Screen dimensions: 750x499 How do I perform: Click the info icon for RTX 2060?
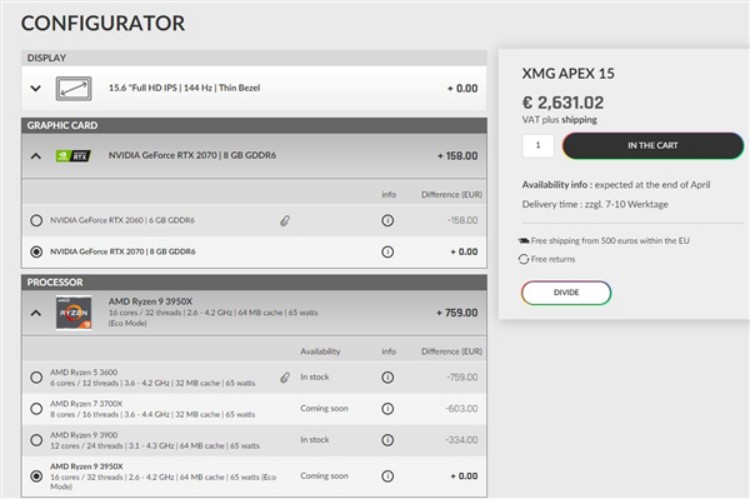point(387,221)
